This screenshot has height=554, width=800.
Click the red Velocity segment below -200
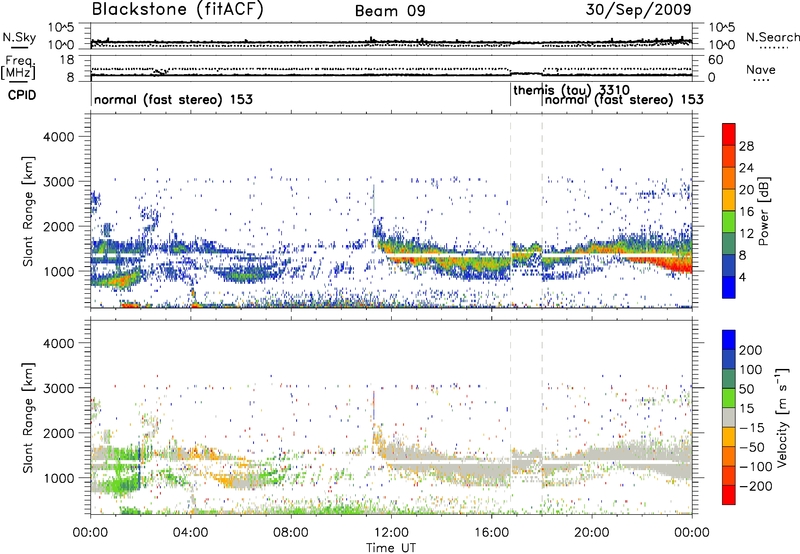pos(729,495)
